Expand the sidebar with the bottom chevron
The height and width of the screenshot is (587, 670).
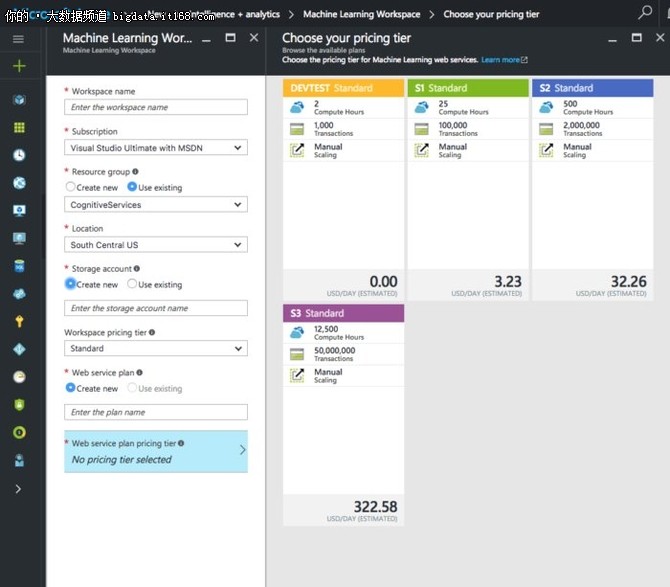18,489
